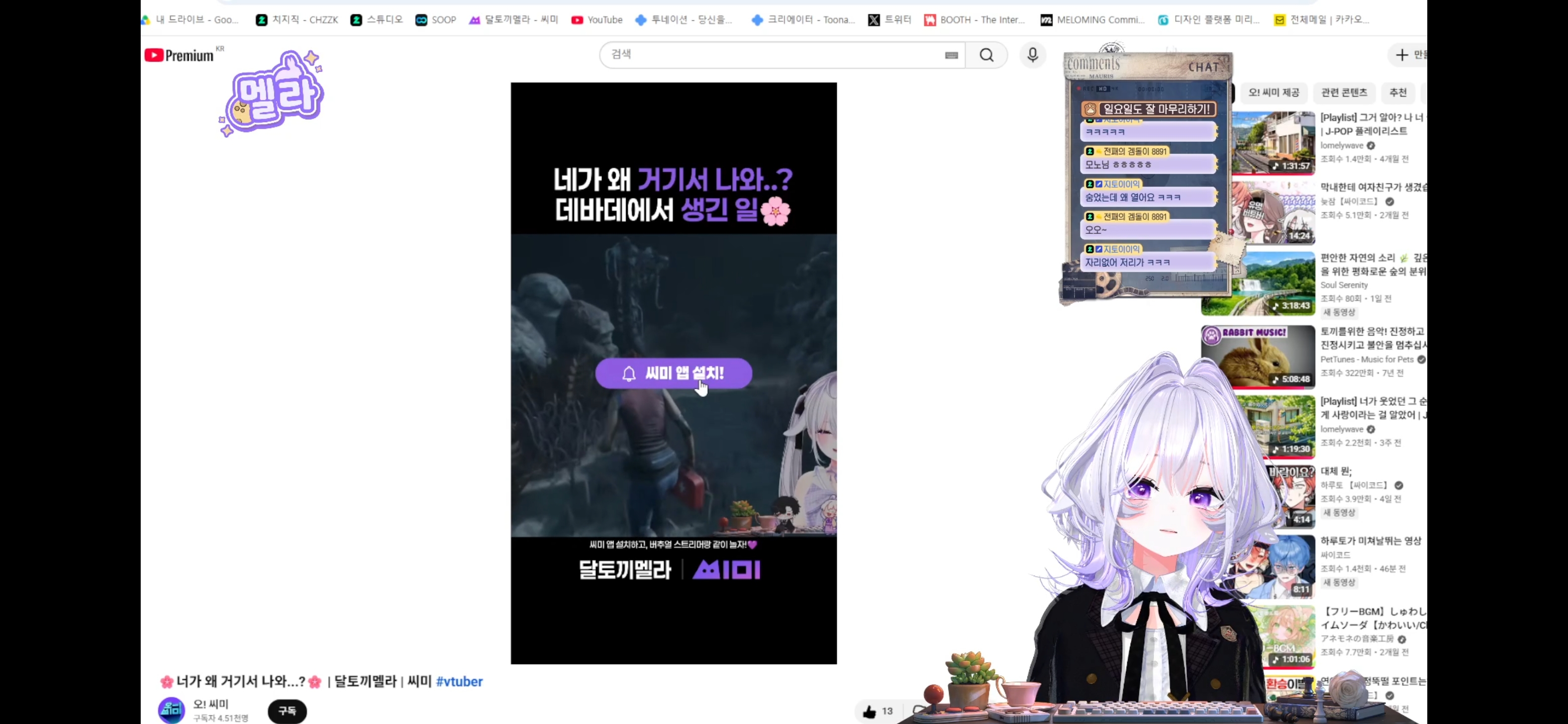Screen dimensions: 1568x724
Task: Open the 디자인 플랫폼 미리캔버스 bookmark
Action: point(1209,20)
